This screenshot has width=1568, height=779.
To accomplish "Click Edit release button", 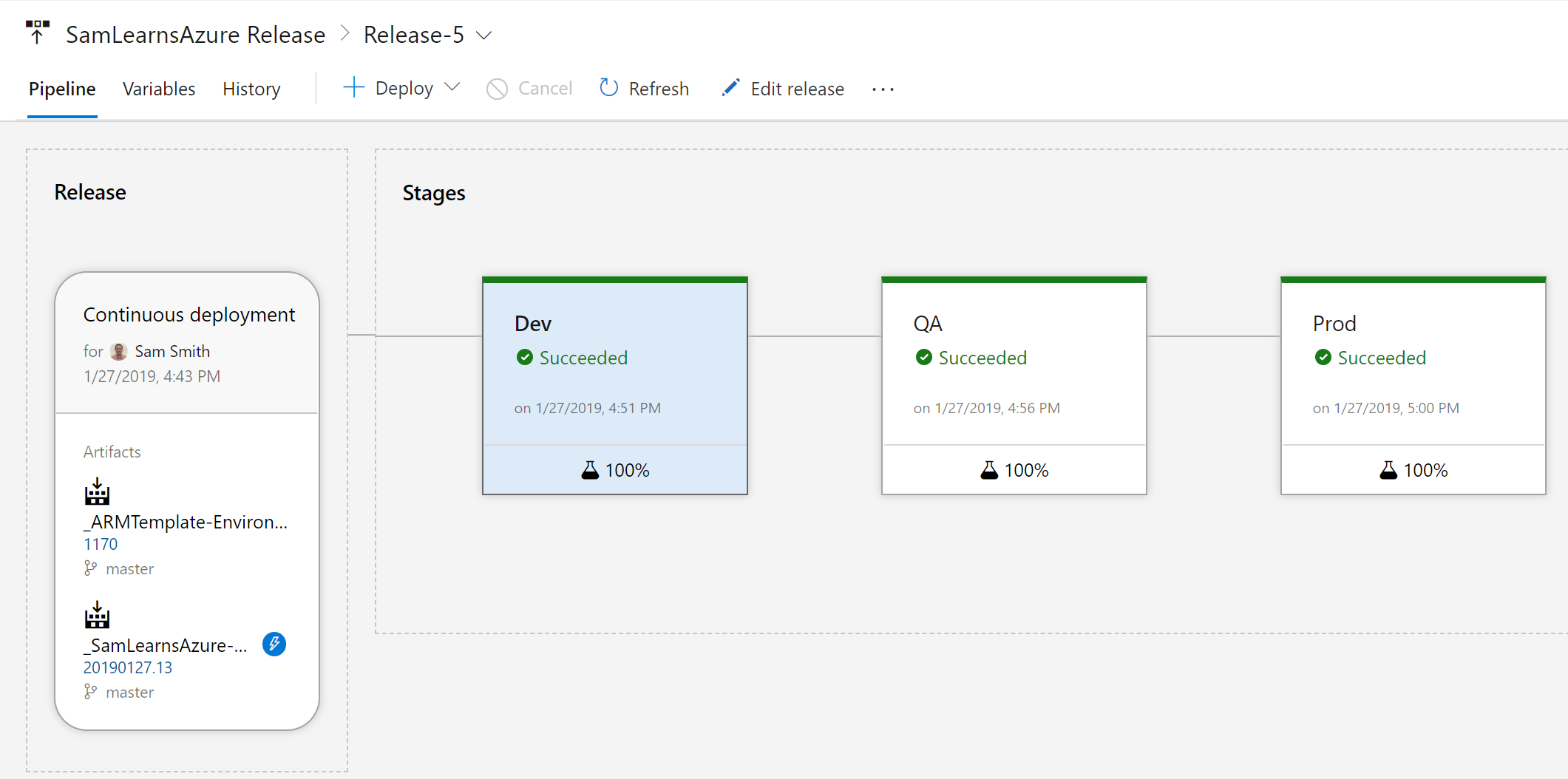I will click(x=783, y=89).
